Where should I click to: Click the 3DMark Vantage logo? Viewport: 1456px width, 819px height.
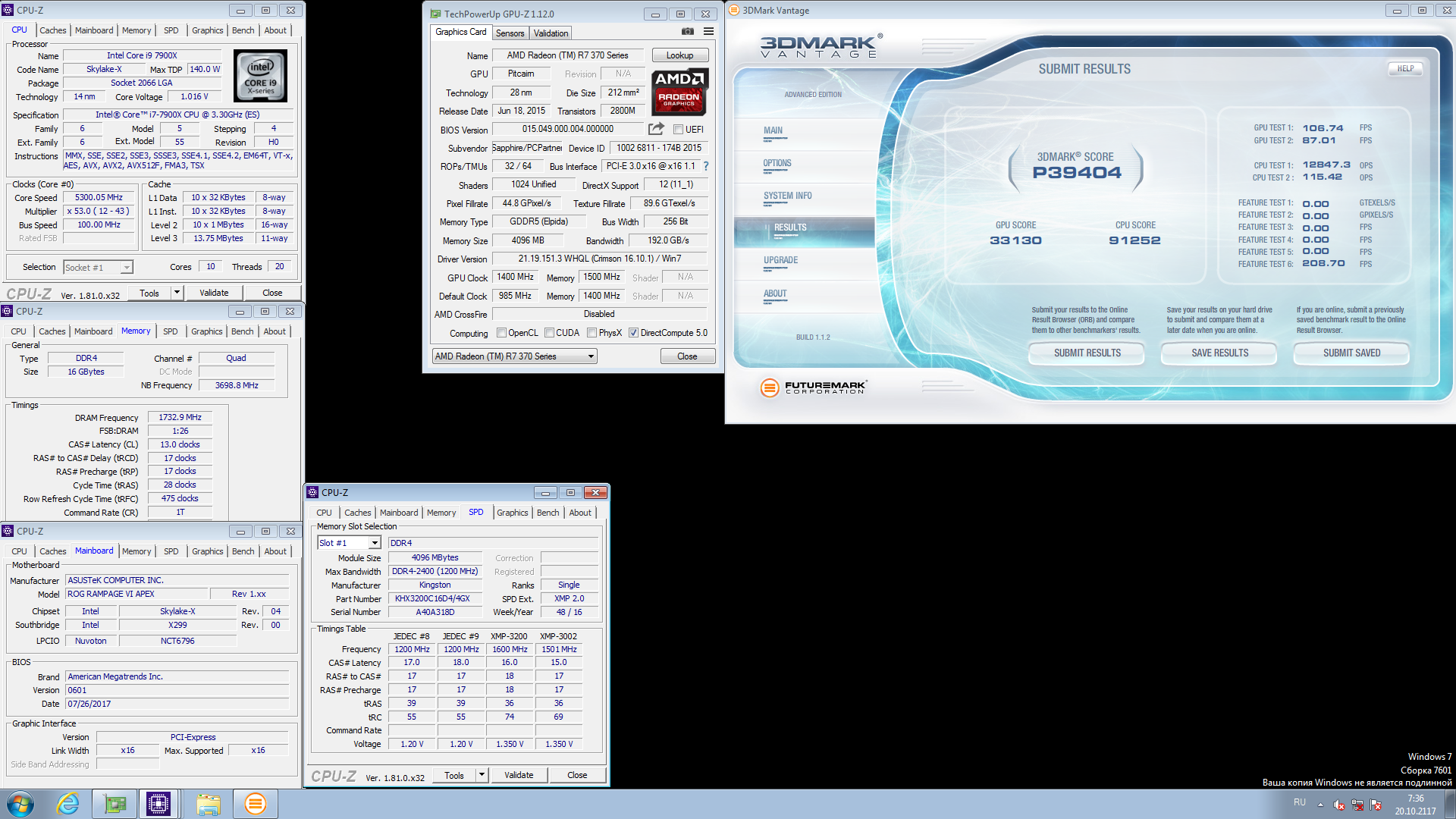pyautogui.click(x=821, y=45)
